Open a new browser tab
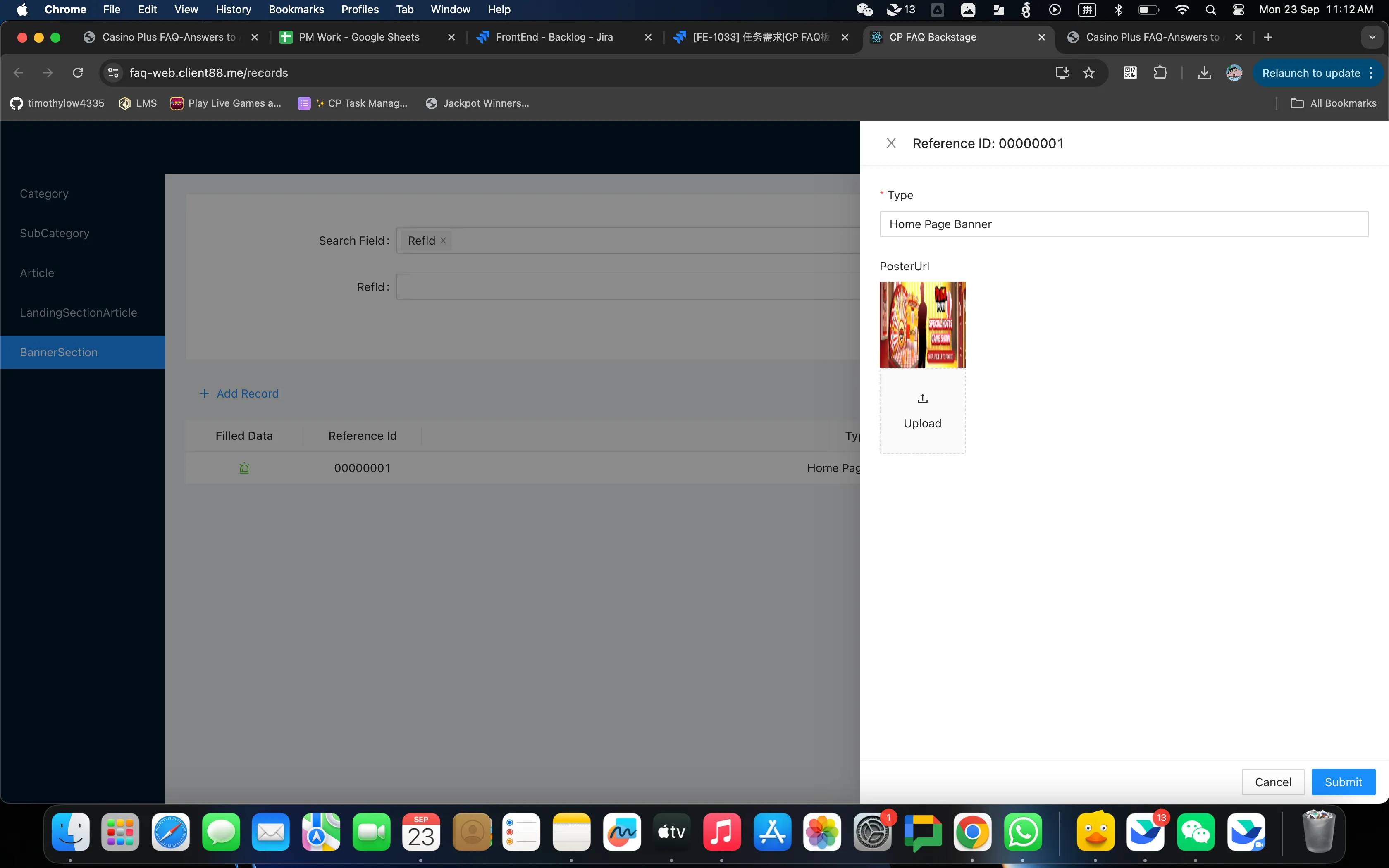This screenshot has height=868, width=1389. tap(1268, 37)
